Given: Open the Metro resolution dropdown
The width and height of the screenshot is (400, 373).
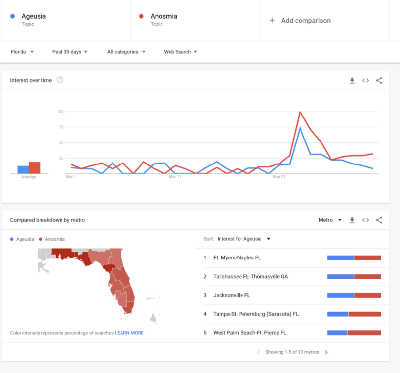Looking at the screenshot, I should click(330, 220).
